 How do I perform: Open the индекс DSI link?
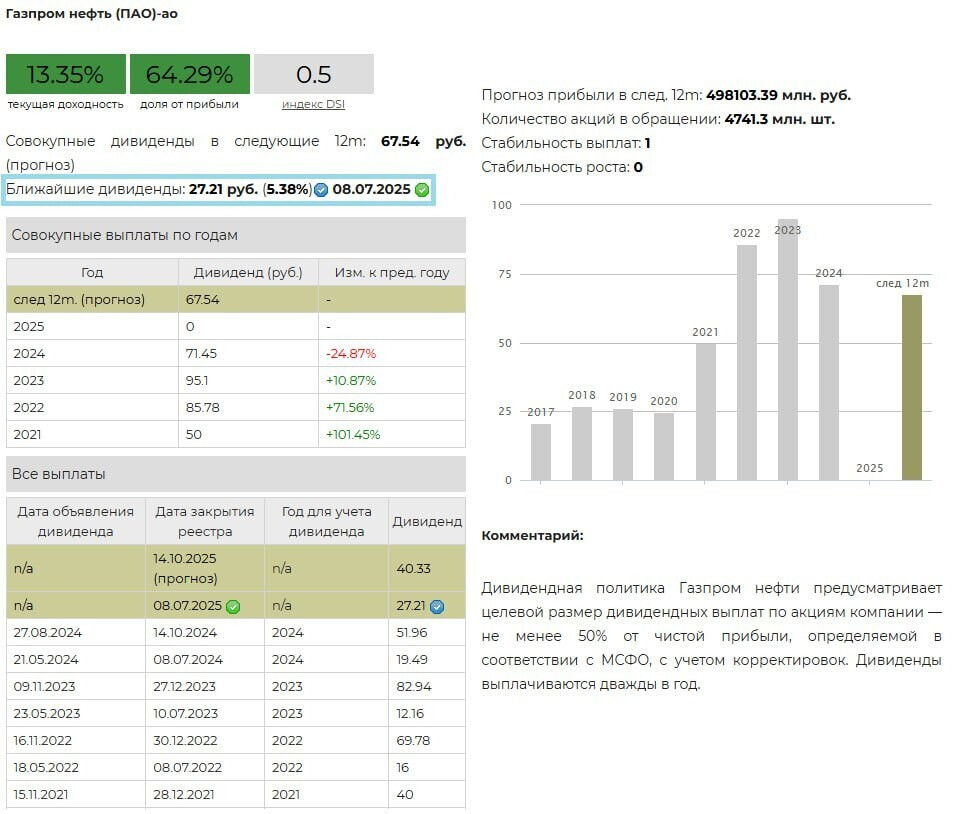313,104
